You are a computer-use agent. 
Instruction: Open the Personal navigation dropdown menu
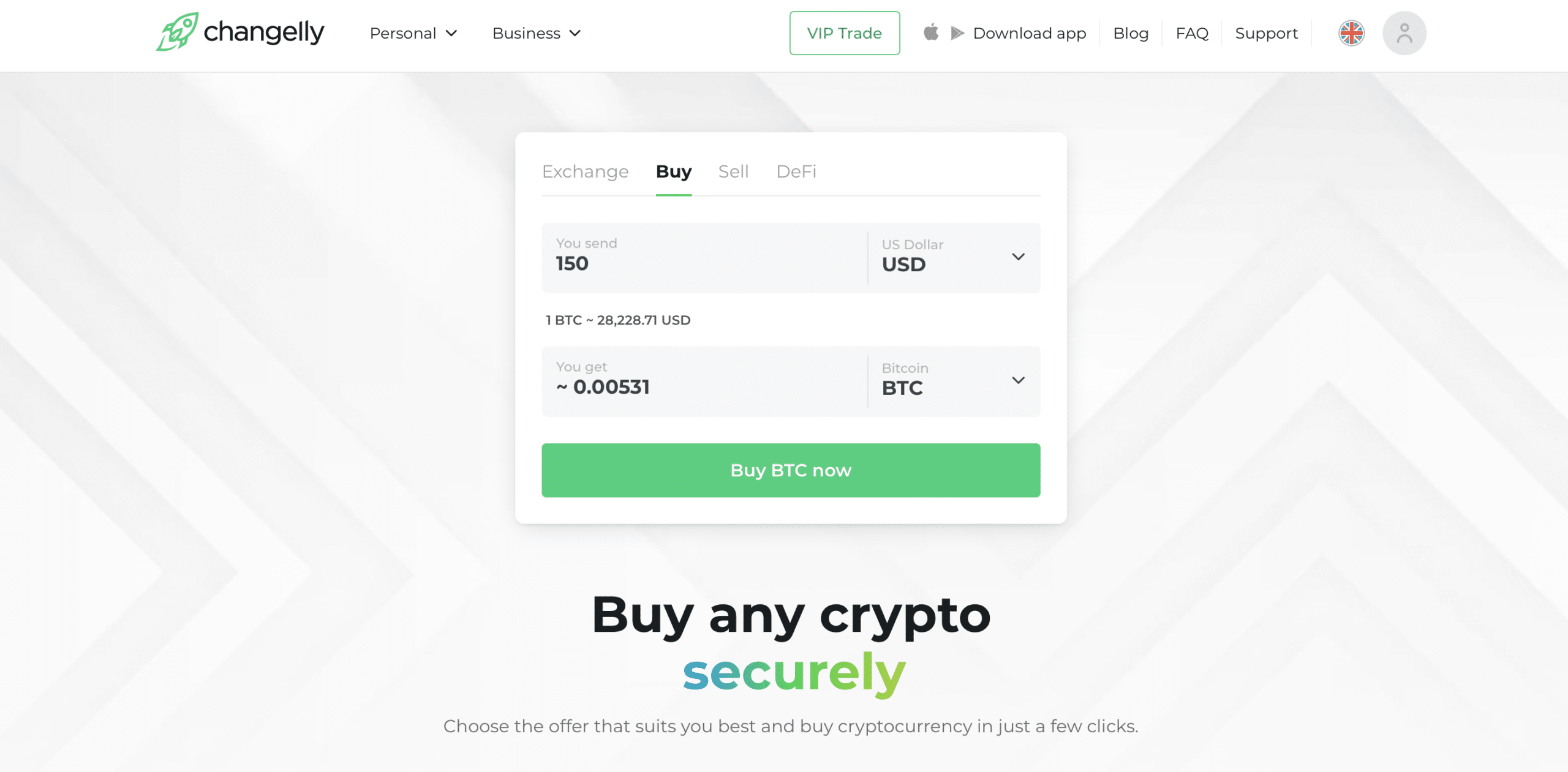(412, 33)
